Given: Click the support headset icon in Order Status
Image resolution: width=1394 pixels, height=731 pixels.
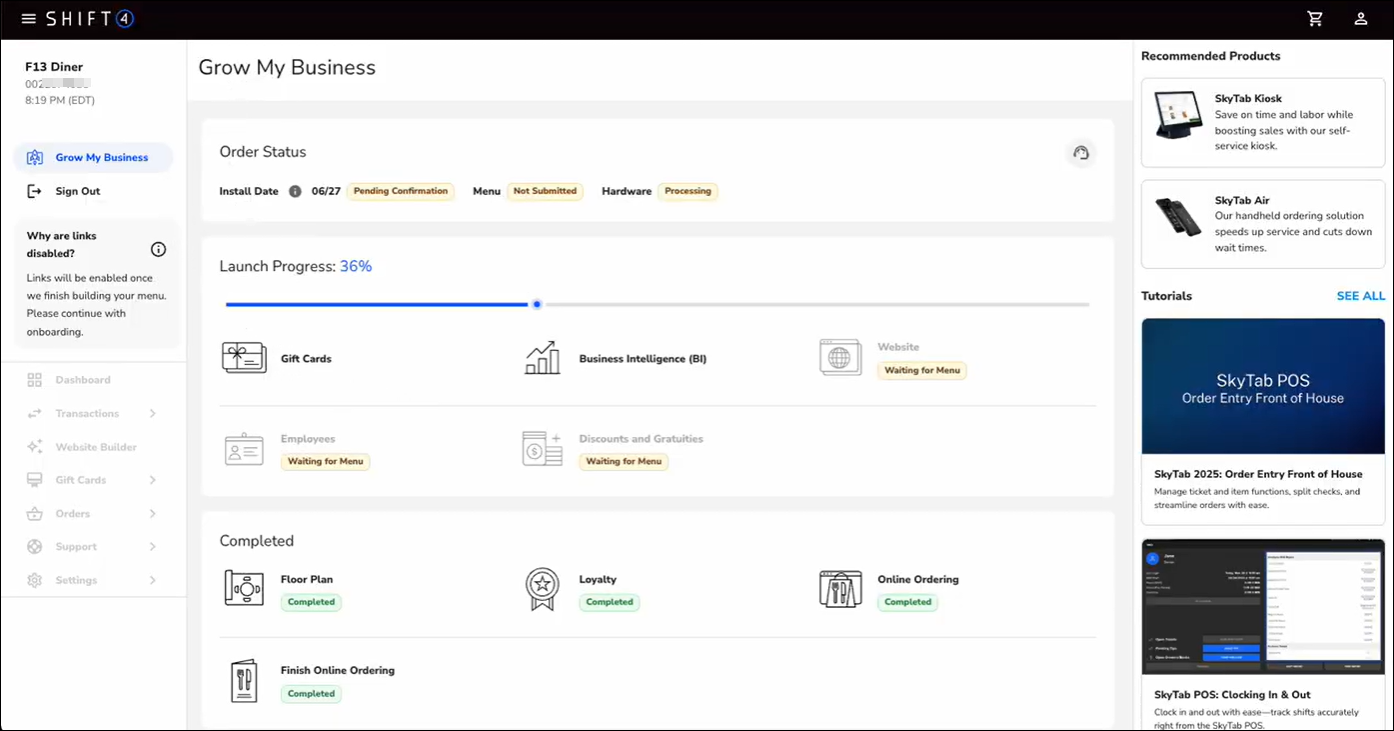Looking at the screenshot, I should click(x=1080, y=153).
